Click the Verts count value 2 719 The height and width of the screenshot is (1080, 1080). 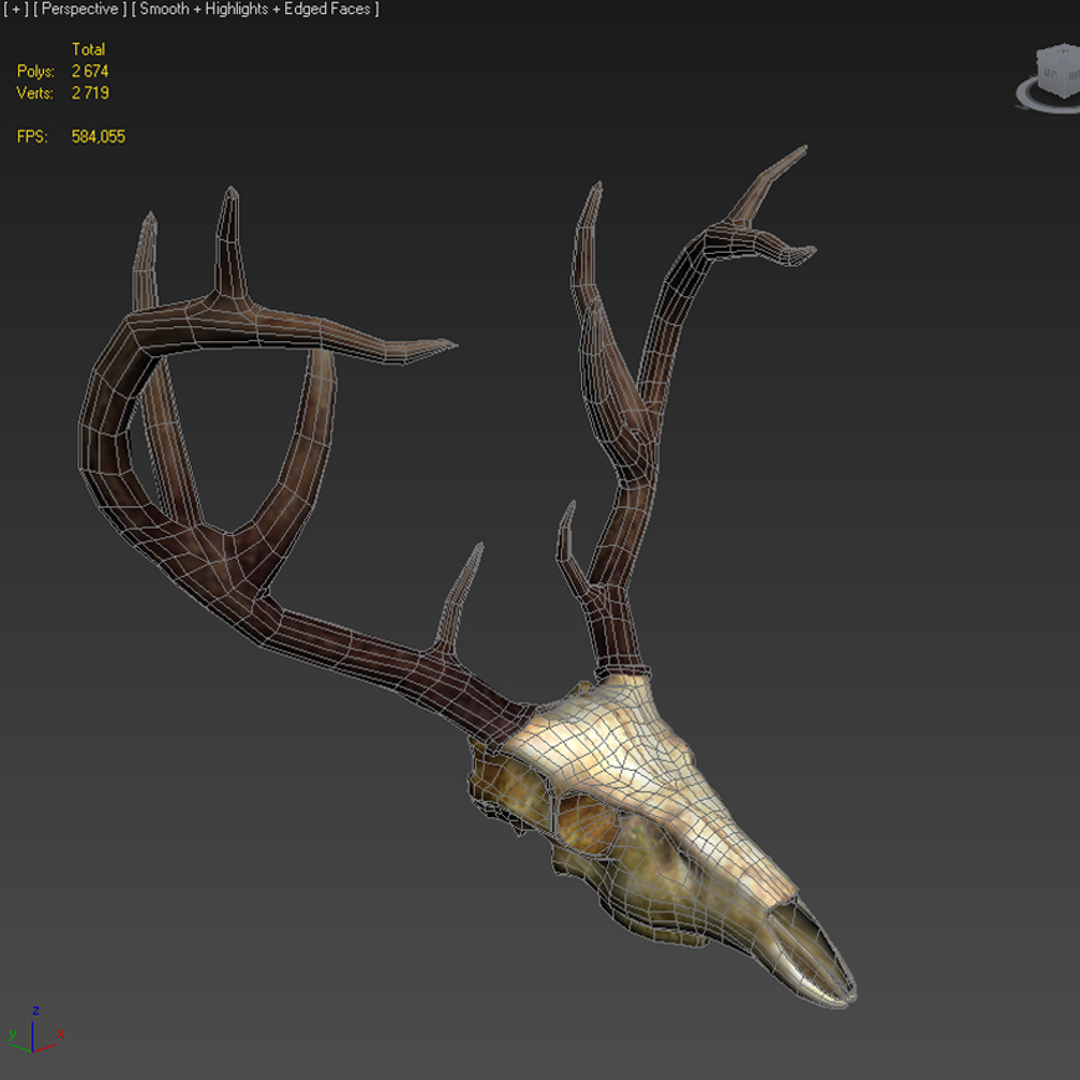click(x=90, y=93)
